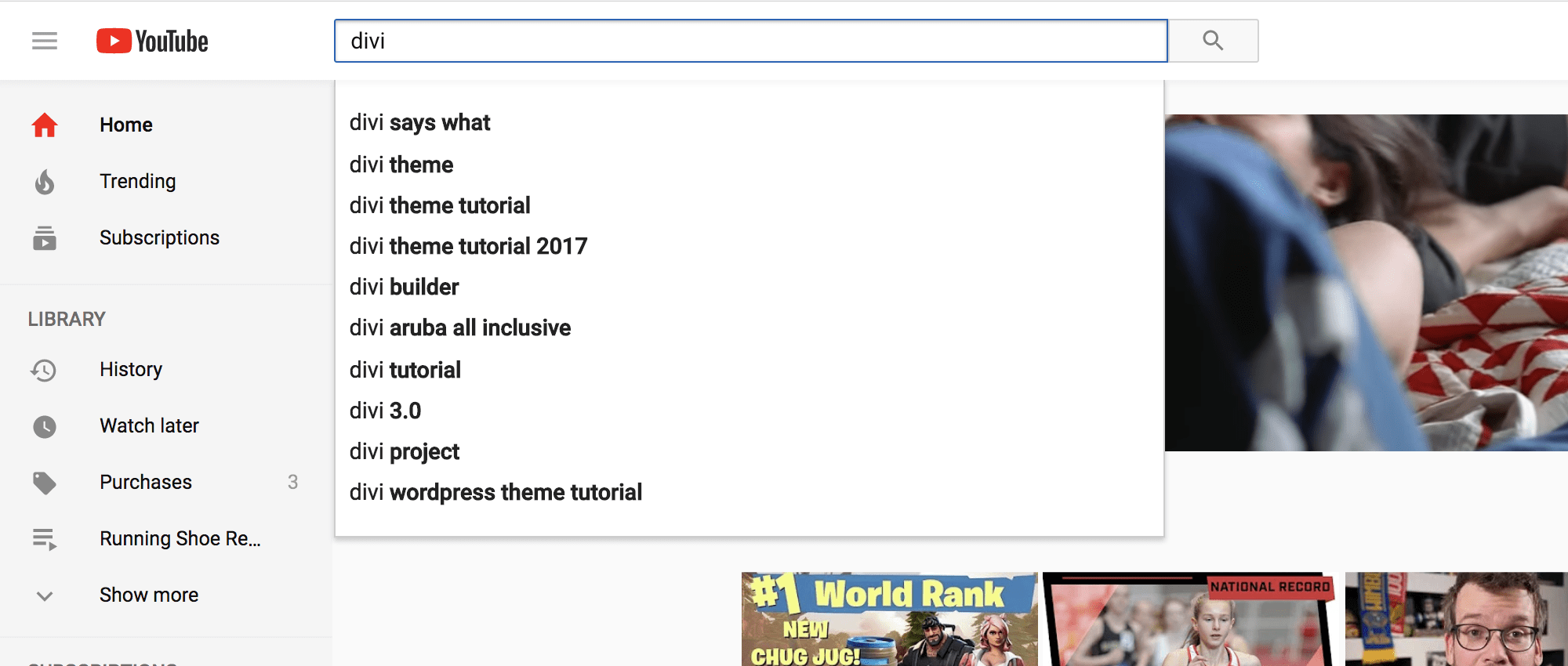Select the "divi says what" suggestion
The height and width of the screenshot is (666, 1568).
419,123
